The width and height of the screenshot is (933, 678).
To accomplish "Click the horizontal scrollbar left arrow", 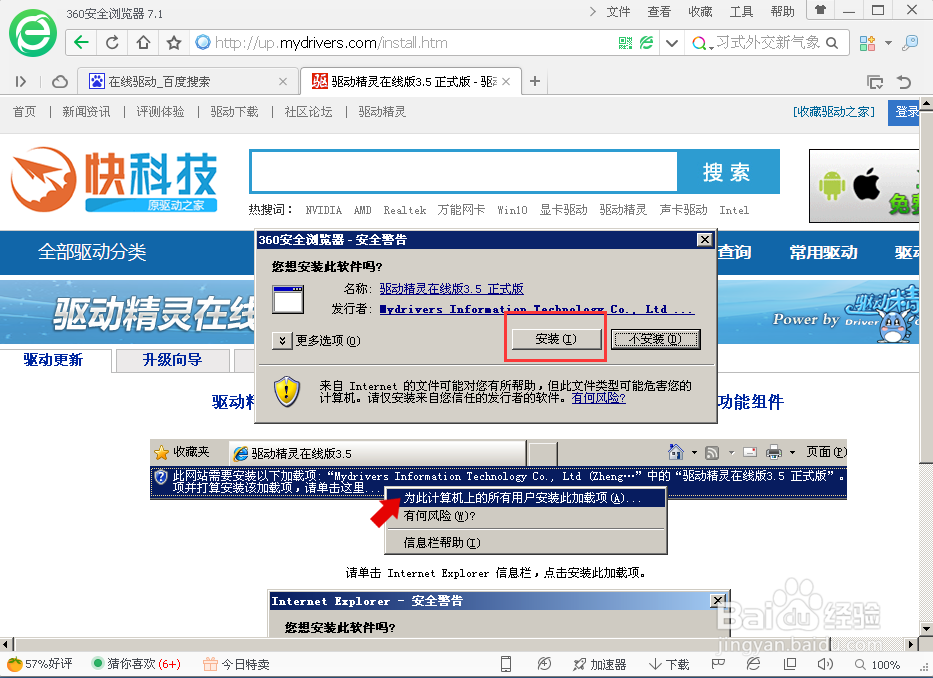I will coord(6,644).
